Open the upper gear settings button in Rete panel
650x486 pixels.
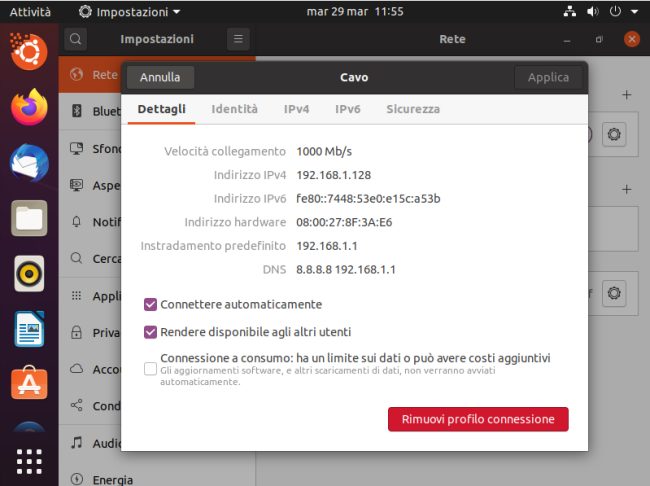[x=614, y=134]
